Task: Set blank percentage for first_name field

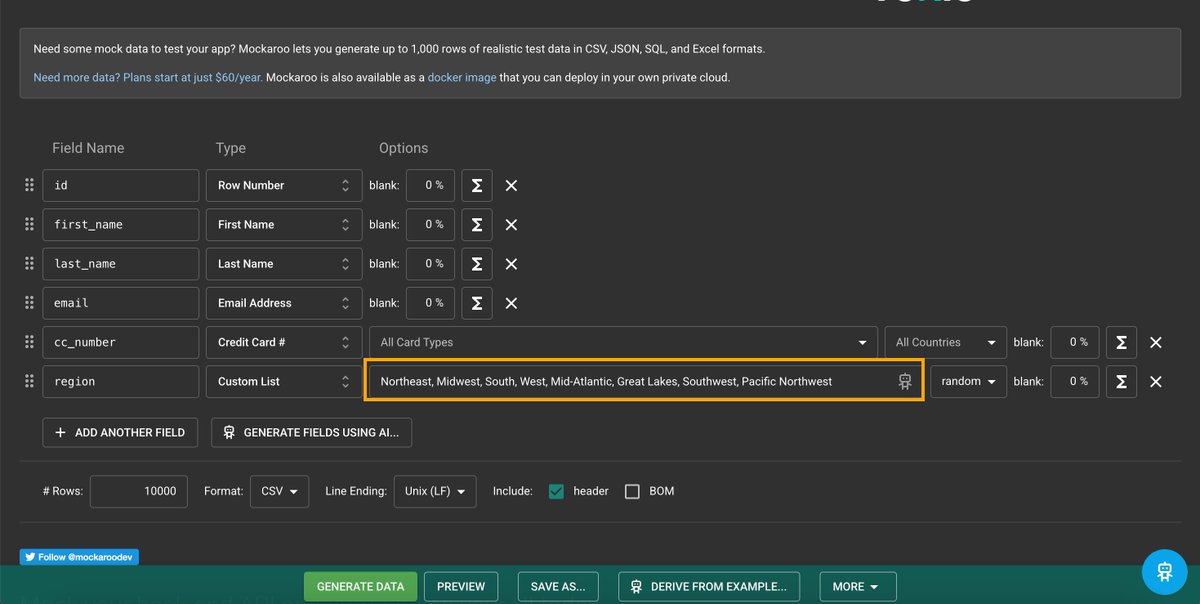Action: pyautogui.click(x=431, y=224)
